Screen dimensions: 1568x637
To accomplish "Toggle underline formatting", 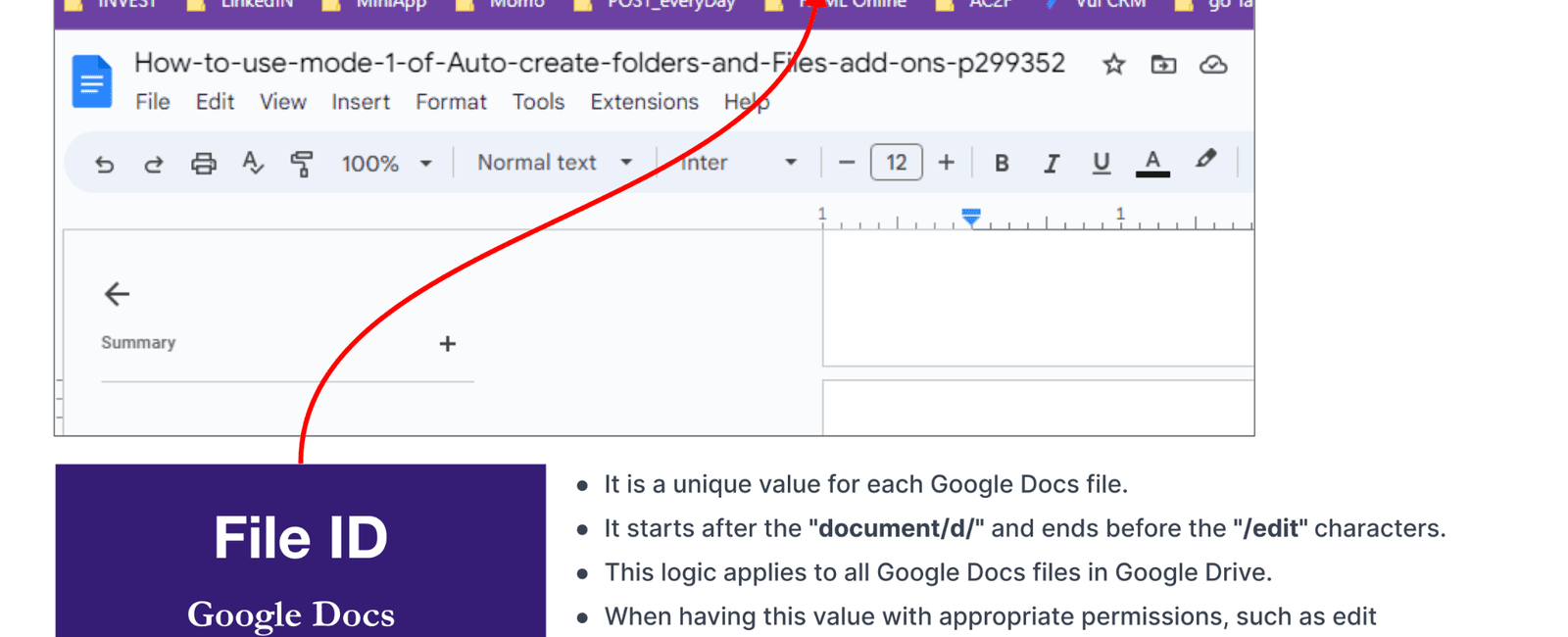I will 1101,163.
